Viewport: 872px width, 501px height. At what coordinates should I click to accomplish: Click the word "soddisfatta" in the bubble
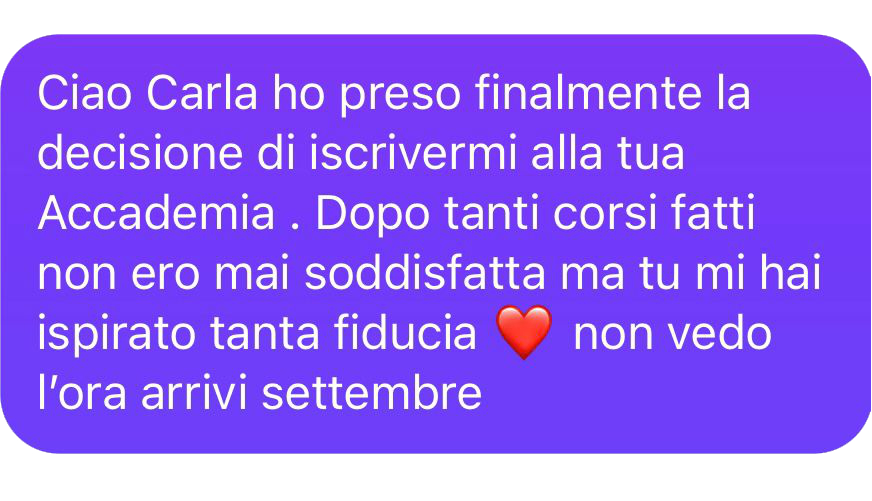tap(425, 274)
